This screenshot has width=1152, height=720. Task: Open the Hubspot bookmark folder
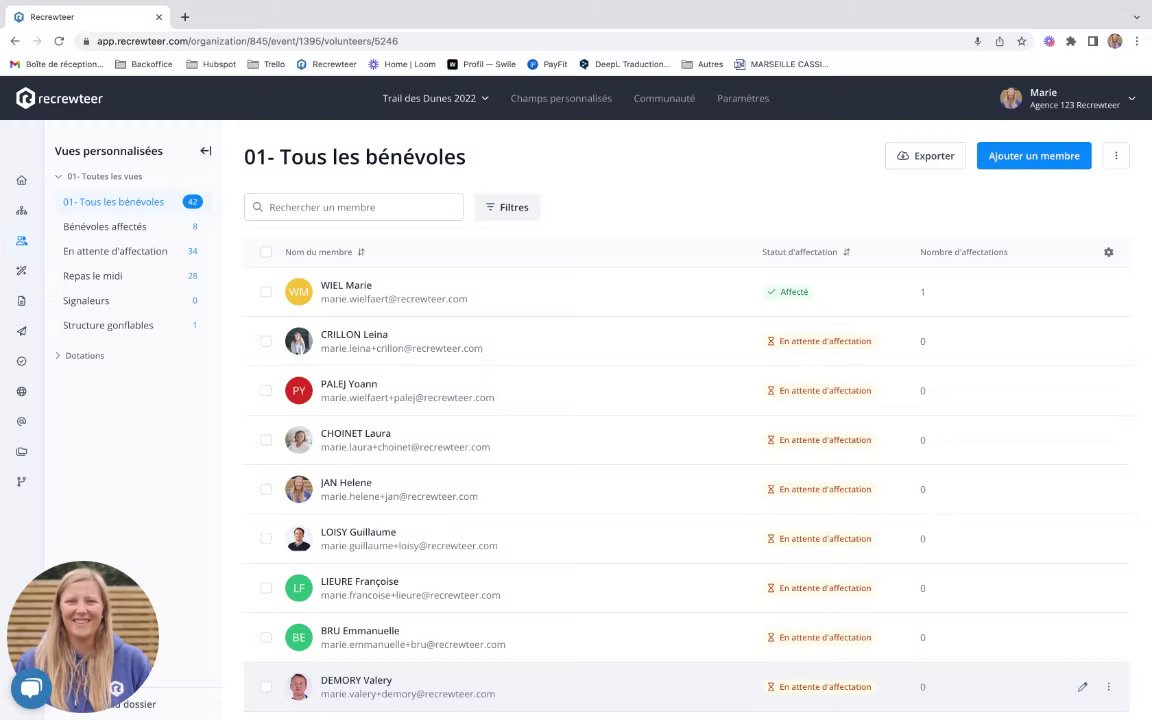(212, 64)
